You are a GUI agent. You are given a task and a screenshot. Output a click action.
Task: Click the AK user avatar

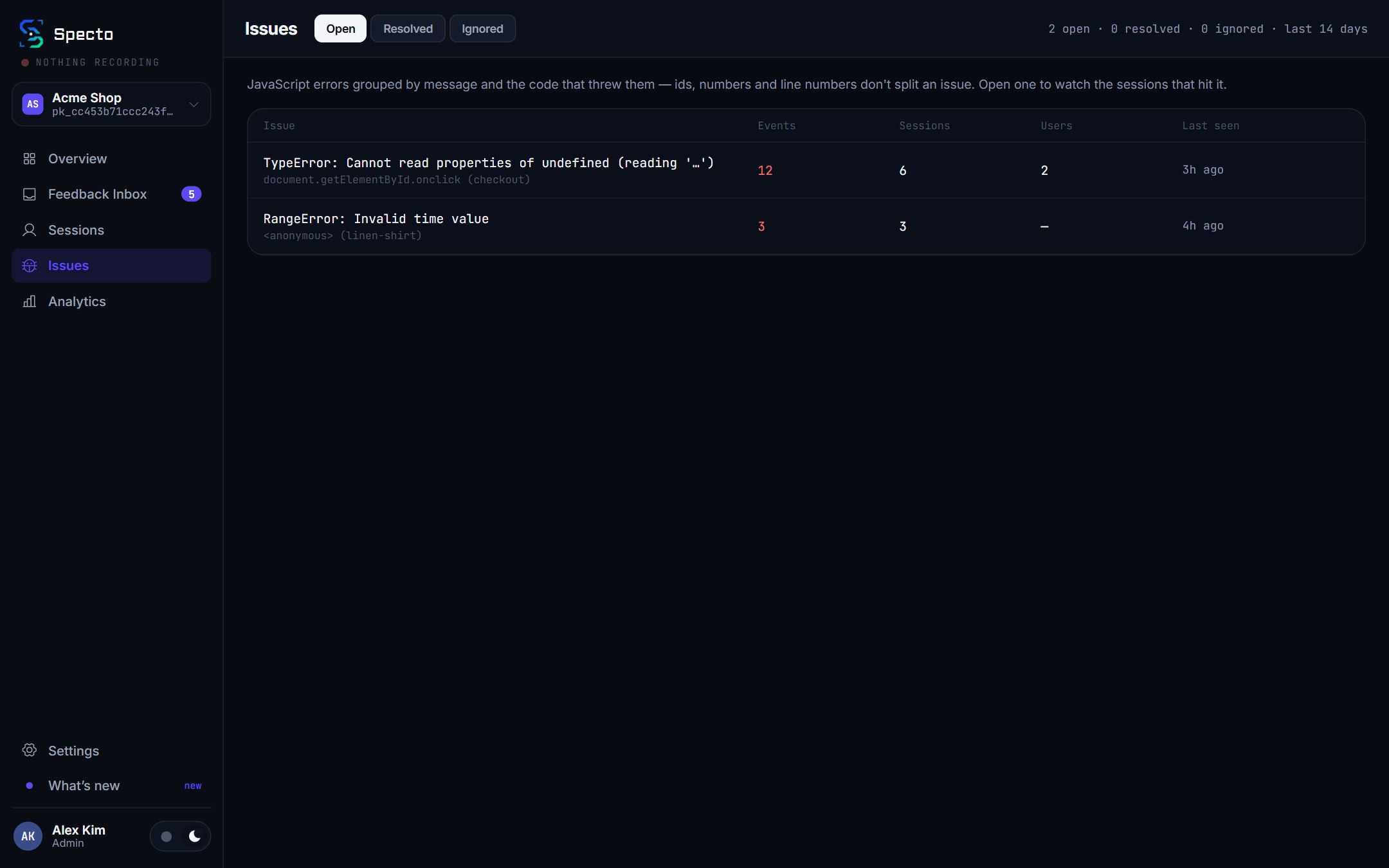28,836
